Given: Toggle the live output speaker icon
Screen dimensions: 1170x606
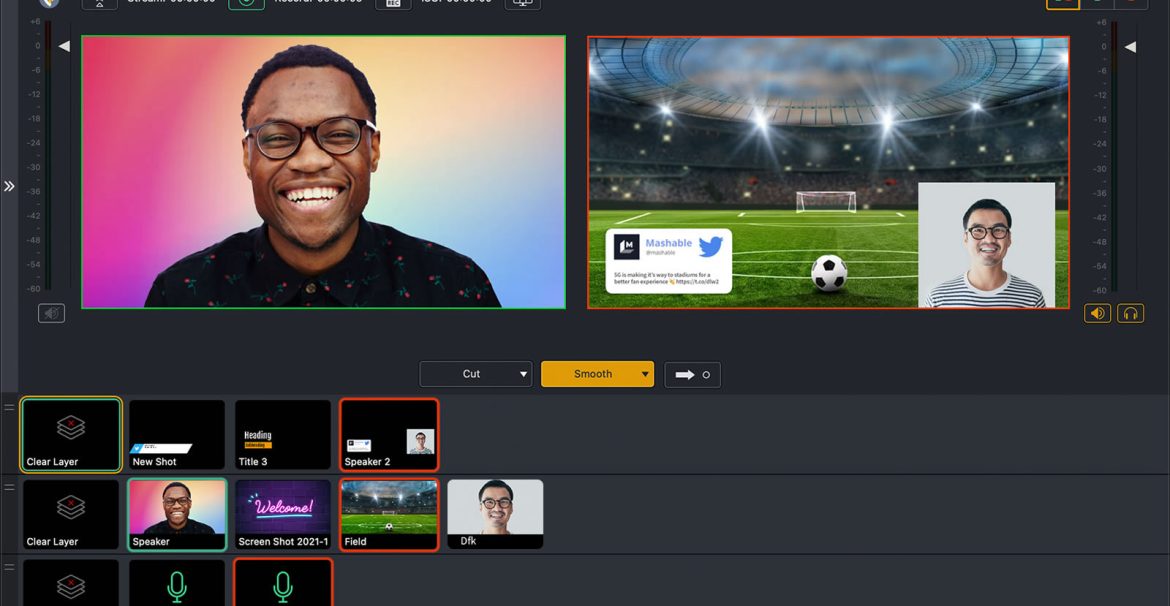Looking at the screenshot, I should click(x=1098, y=313).
